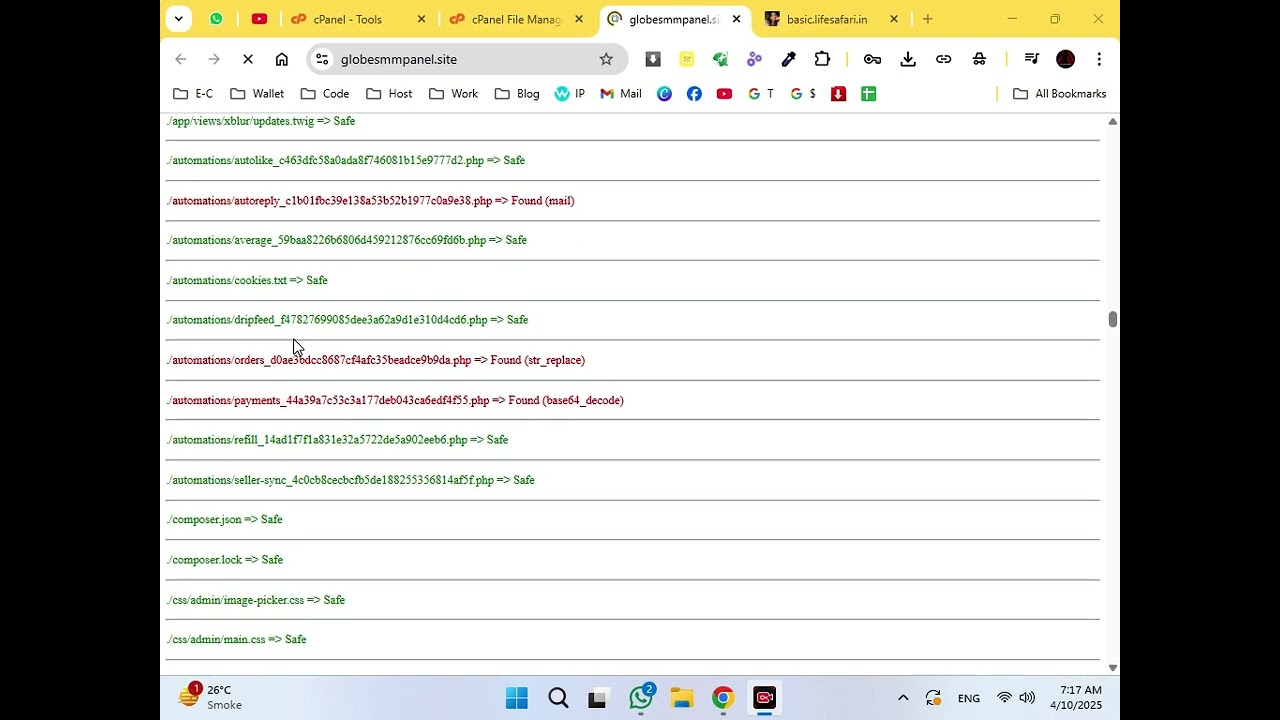
Task: Click the autoreply Found (mail) result line
Action: click(370, 201)
